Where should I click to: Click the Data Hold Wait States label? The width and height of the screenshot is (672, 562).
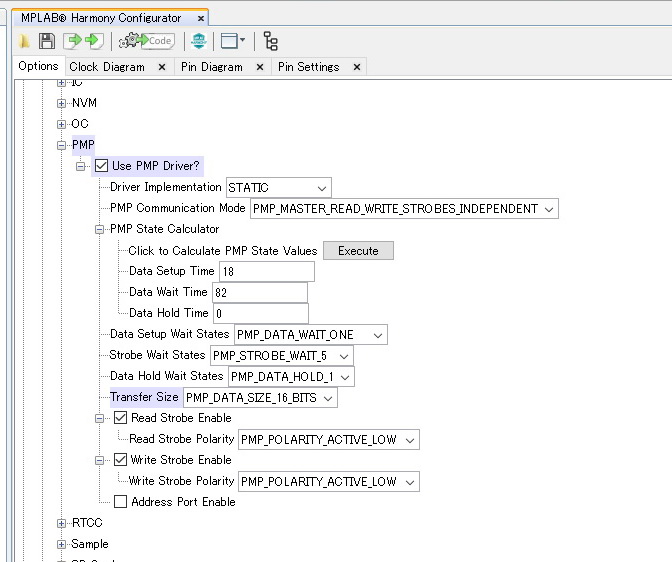(167, 376)
